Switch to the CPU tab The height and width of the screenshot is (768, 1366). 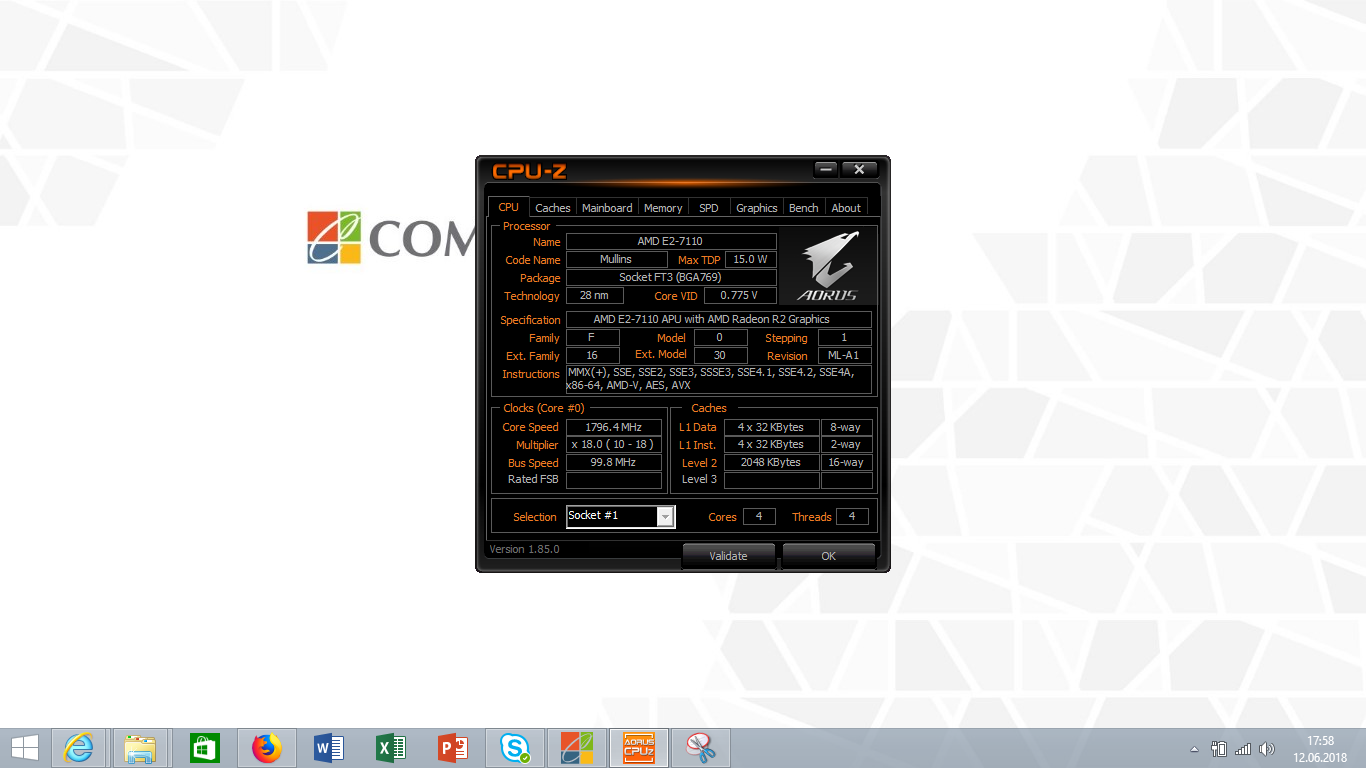point(509,207)
